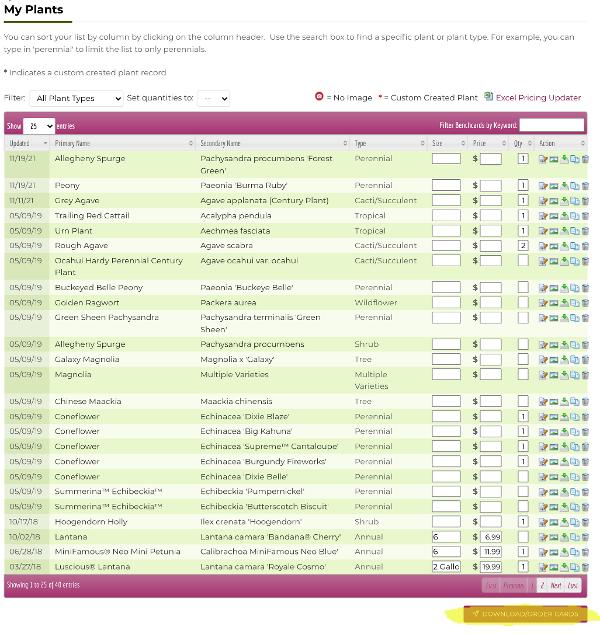
Task: Edit the Allegheny Spurge 'Forest Green' record
Action: click(x=543, y=159)
